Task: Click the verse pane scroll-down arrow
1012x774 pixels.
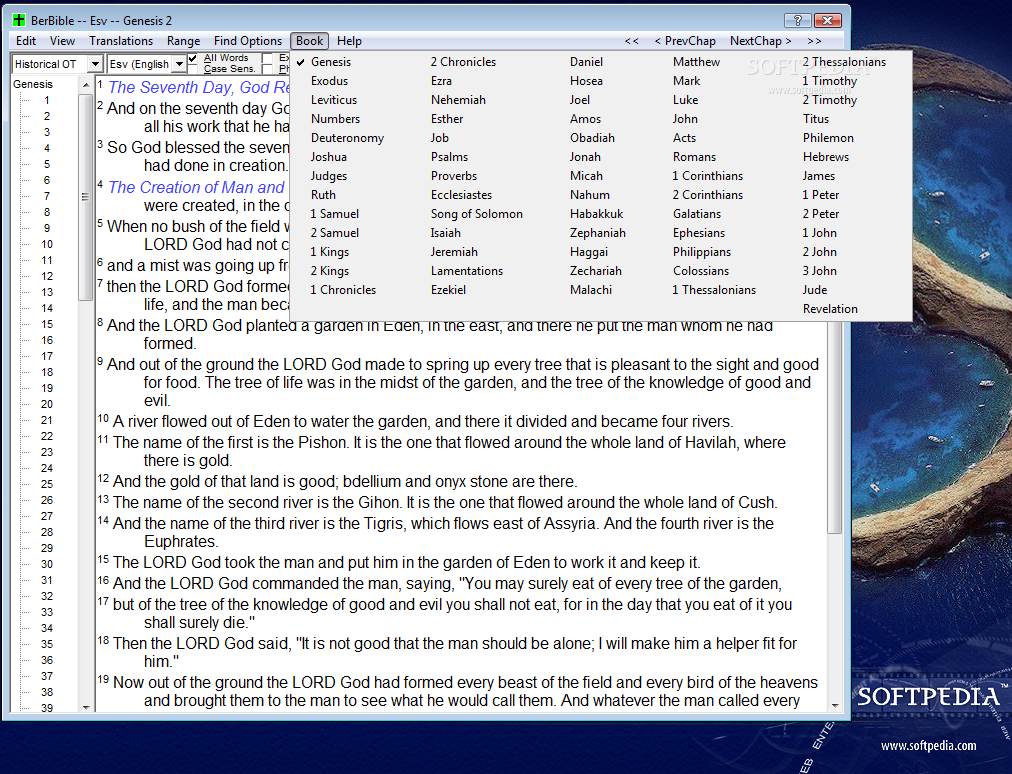Action: click(x=835, y=706)
